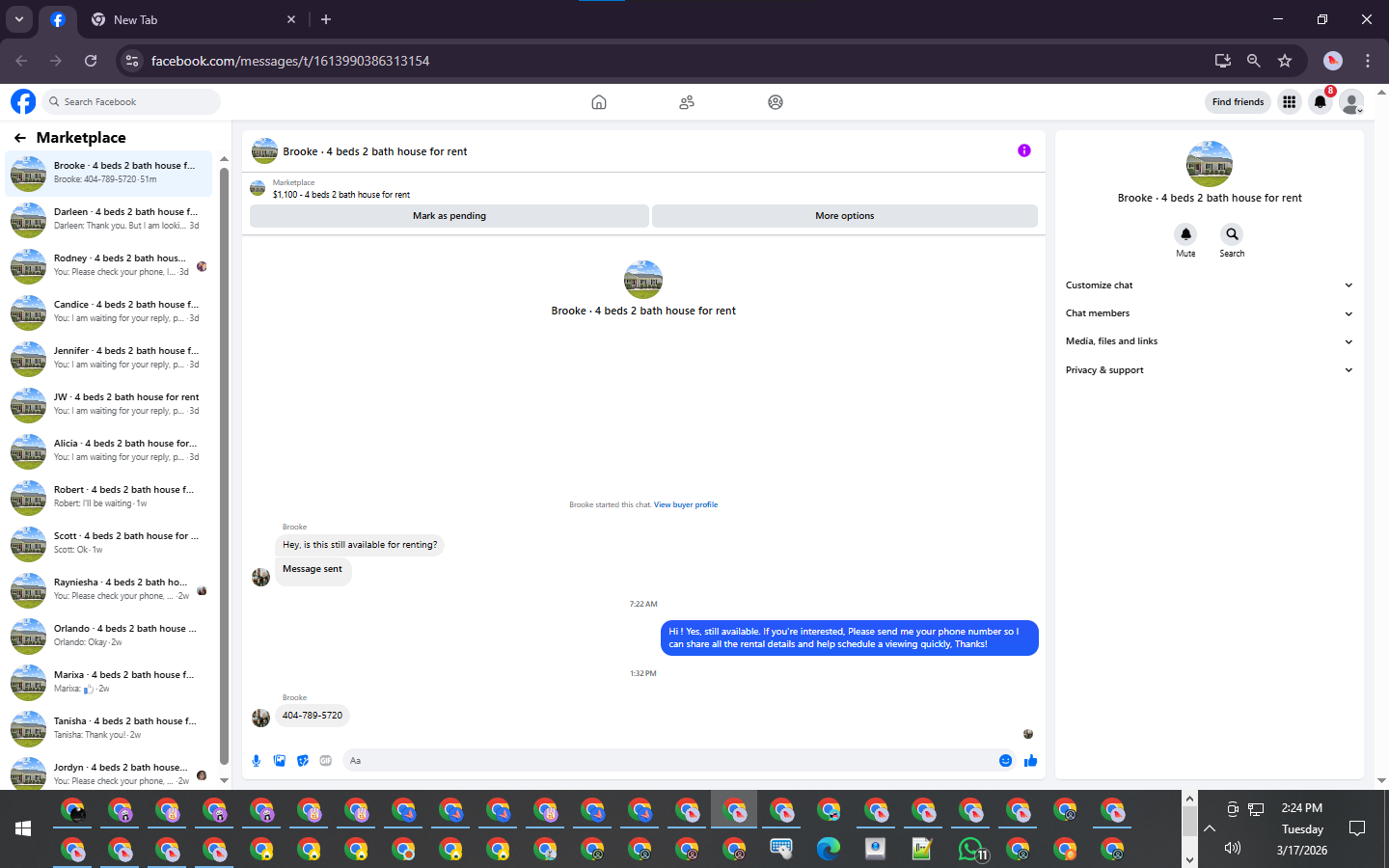The height and width of the screenshot is (868, 1389).
Task: Open Microsoft Edge from the taskbar
Action: click(828, 849)
